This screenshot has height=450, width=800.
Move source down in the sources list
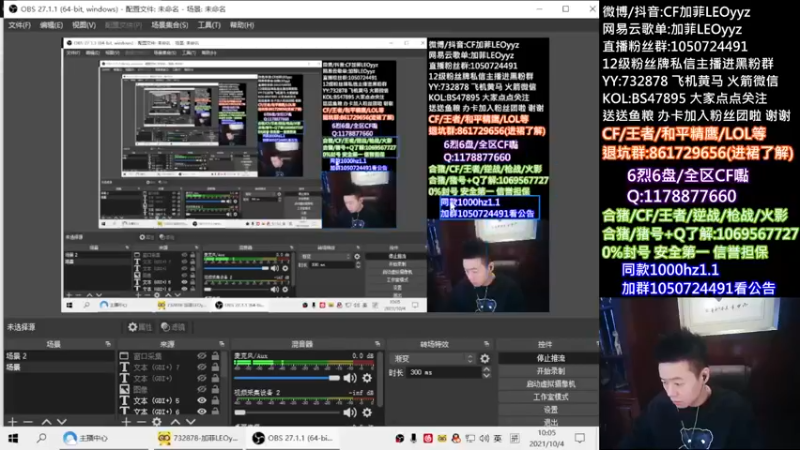tap(190, 422)
